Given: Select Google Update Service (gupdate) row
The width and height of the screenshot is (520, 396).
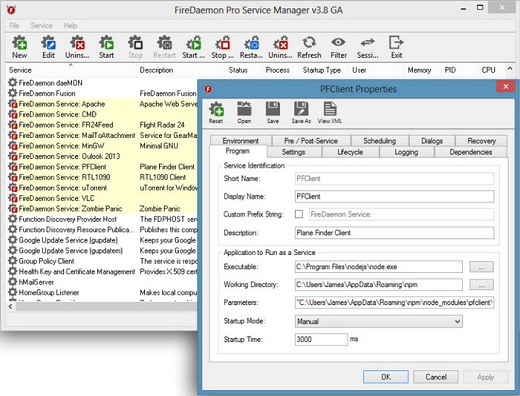Looking at the screenshot, I should (103, 240).
